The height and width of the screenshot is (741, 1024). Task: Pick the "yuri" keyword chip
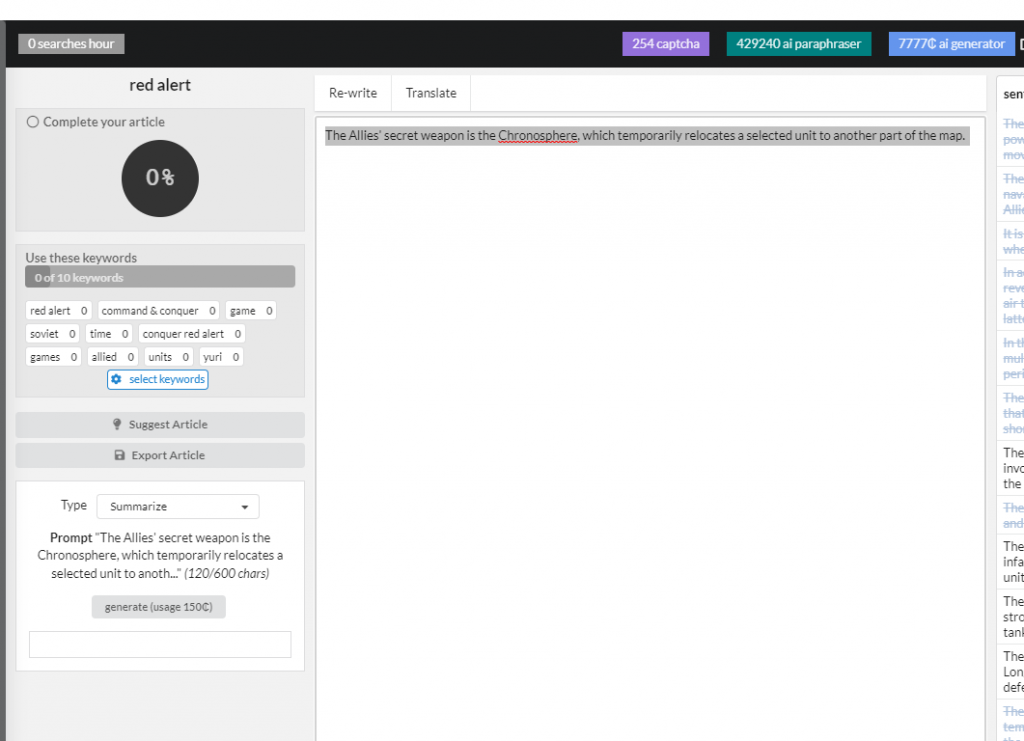[x=221, y=356]
